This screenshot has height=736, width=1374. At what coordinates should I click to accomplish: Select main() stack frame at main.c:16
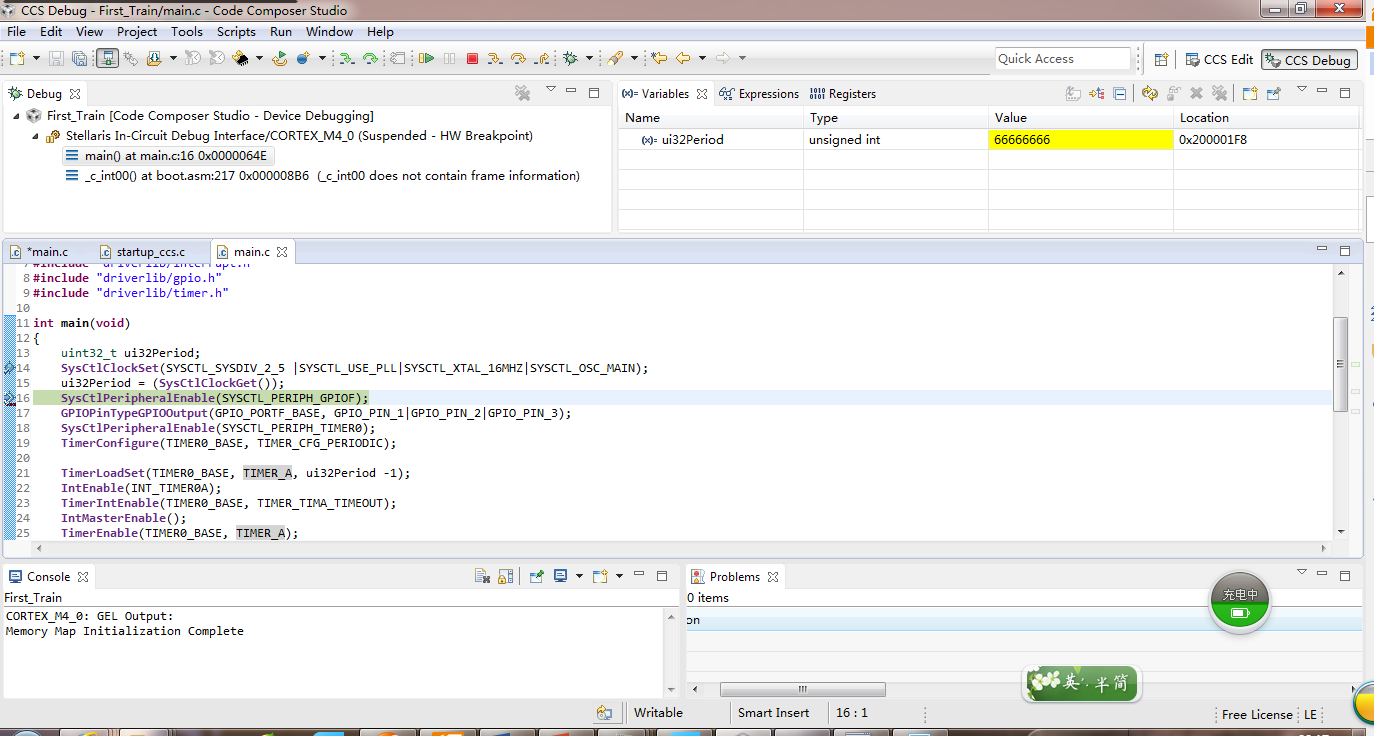coord(167,156)
